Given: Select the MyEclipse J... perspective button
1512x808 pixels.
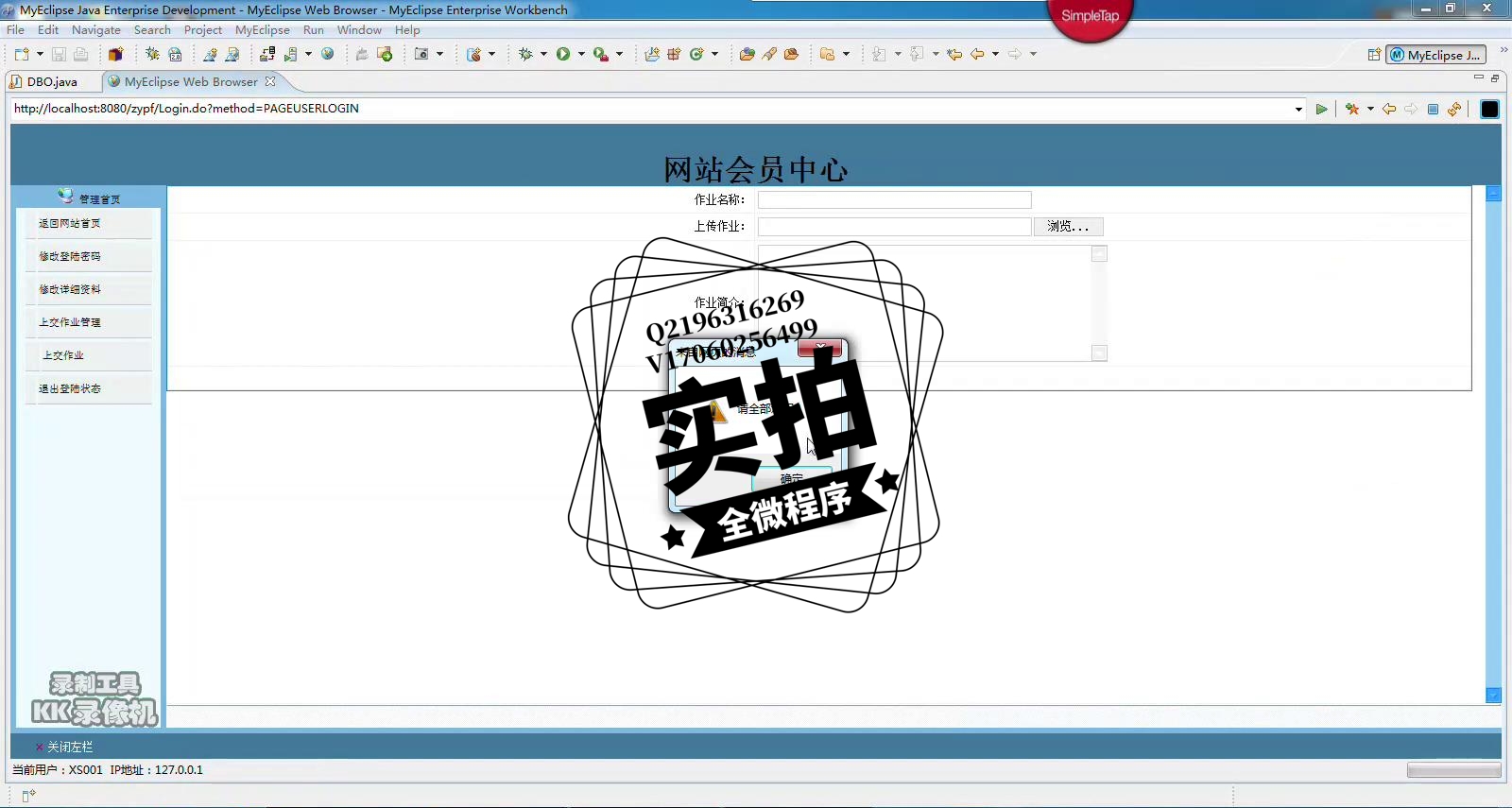Looking at the screenshot, I should (1436, 55).
